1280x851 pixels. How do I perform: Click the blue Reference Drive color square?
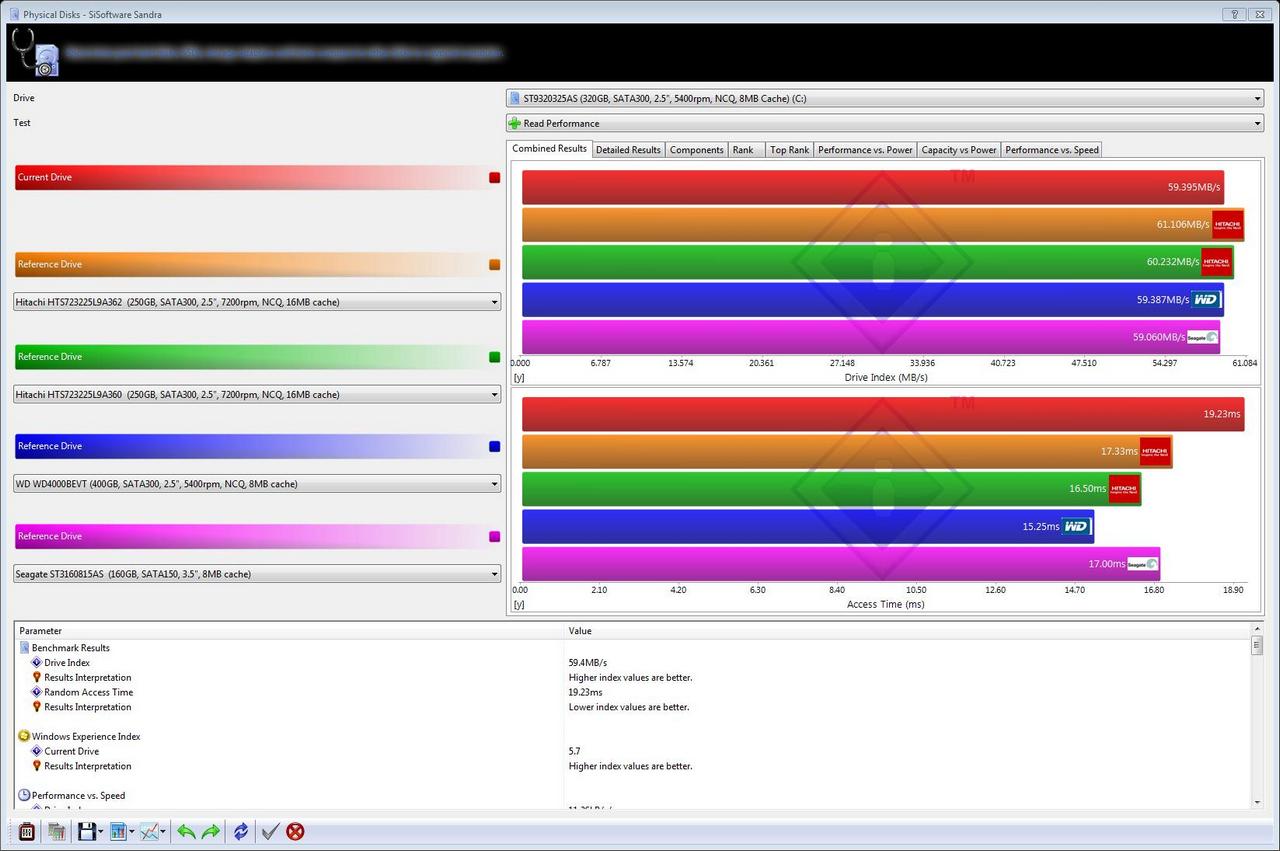(x=494, y=446)
